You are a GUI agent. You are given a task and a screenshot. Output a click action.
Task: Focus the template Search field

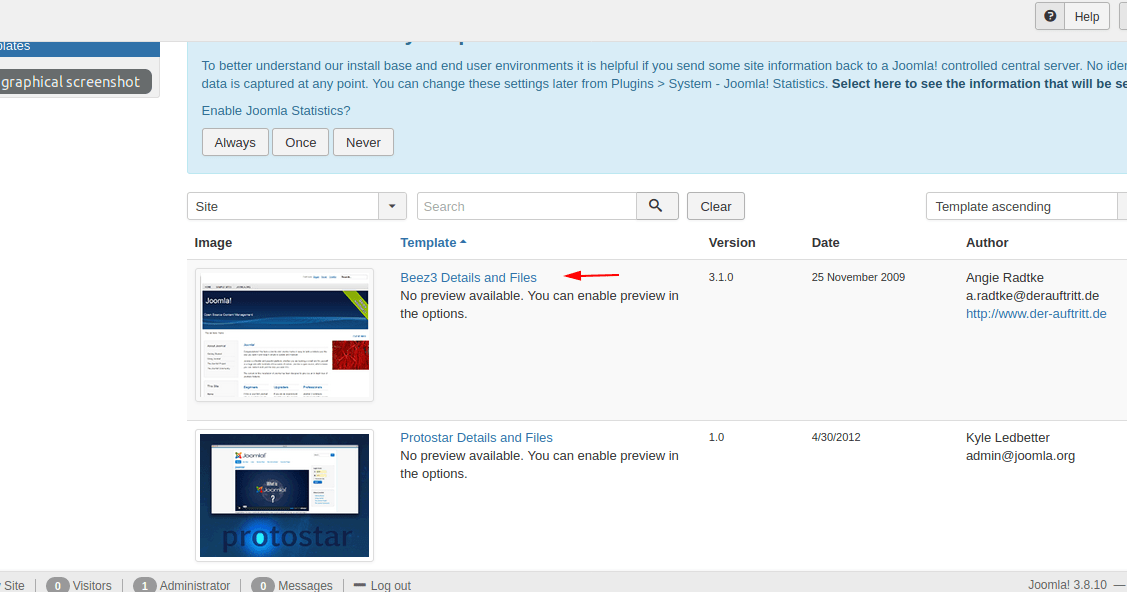(x=527, y=206)
